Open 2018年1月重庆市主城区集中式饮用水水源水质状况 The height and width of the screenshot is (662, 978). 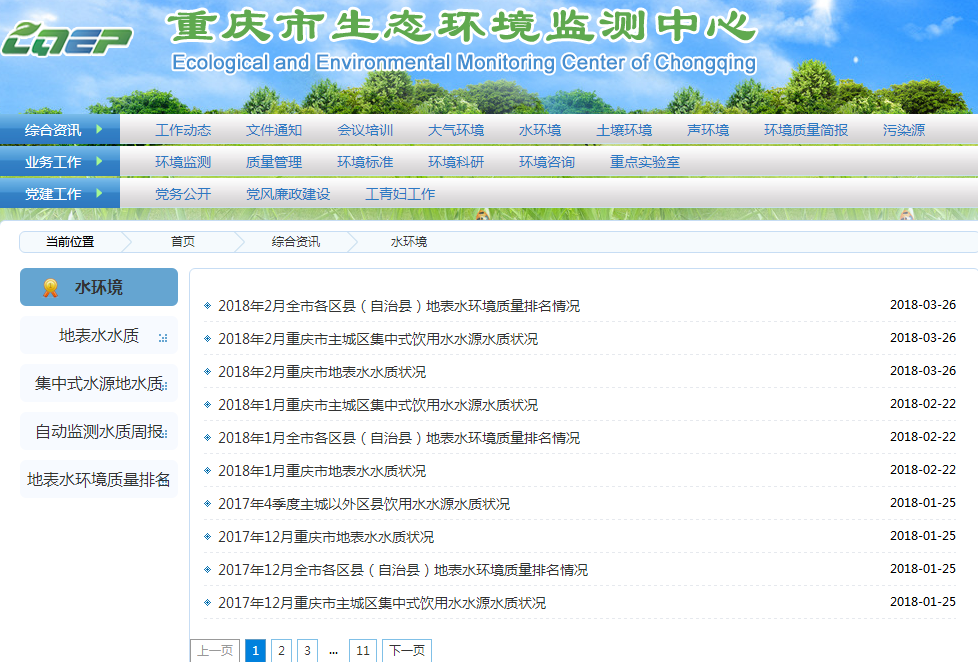click(378, 405)
